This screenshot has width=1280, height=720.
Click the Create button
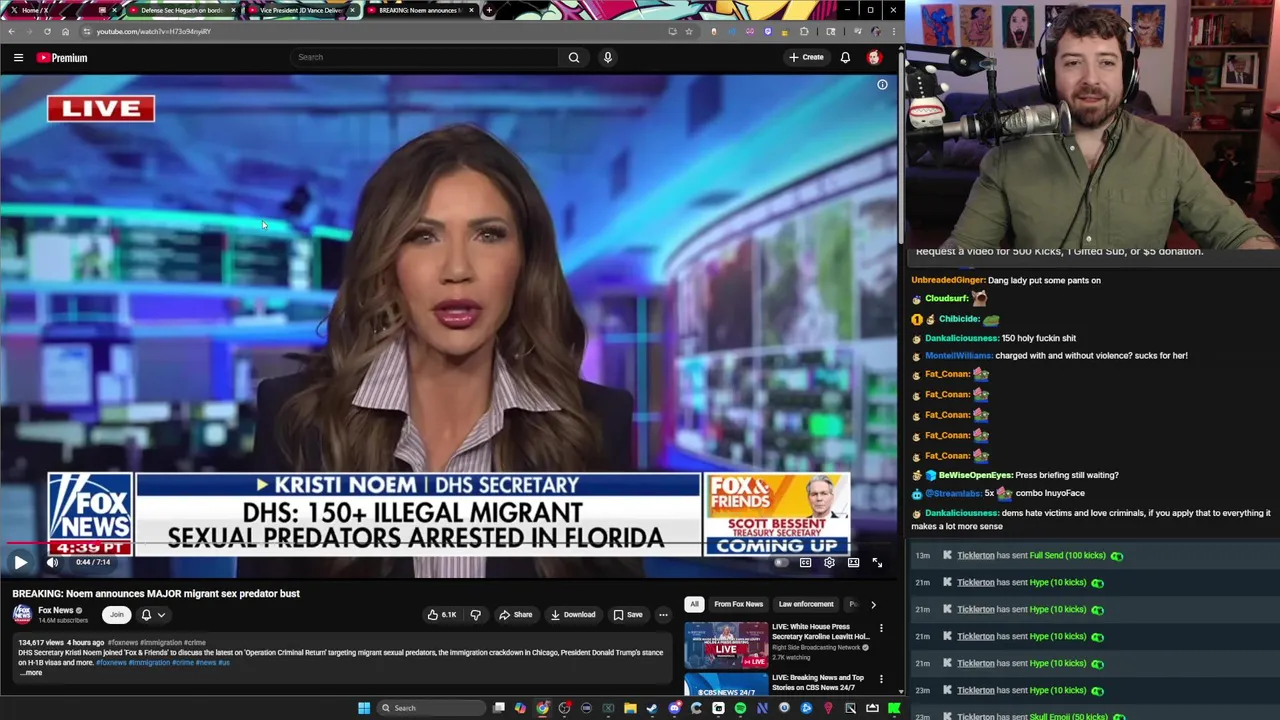coord(806,57)
